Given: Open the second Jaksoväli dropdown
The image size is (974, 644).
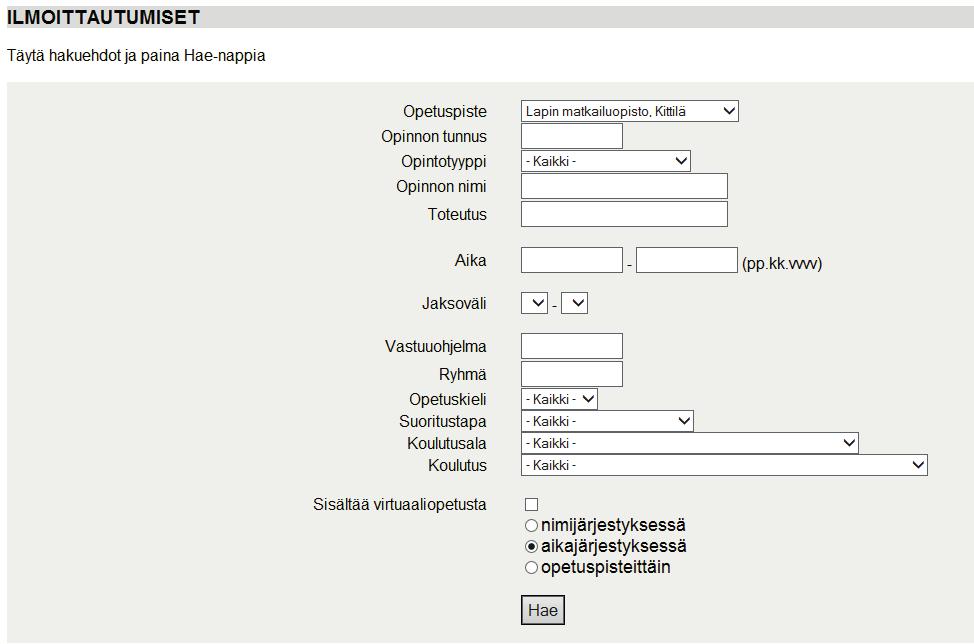Looking at the screenshot, I should pyautogui.click(x=574, y=303).
